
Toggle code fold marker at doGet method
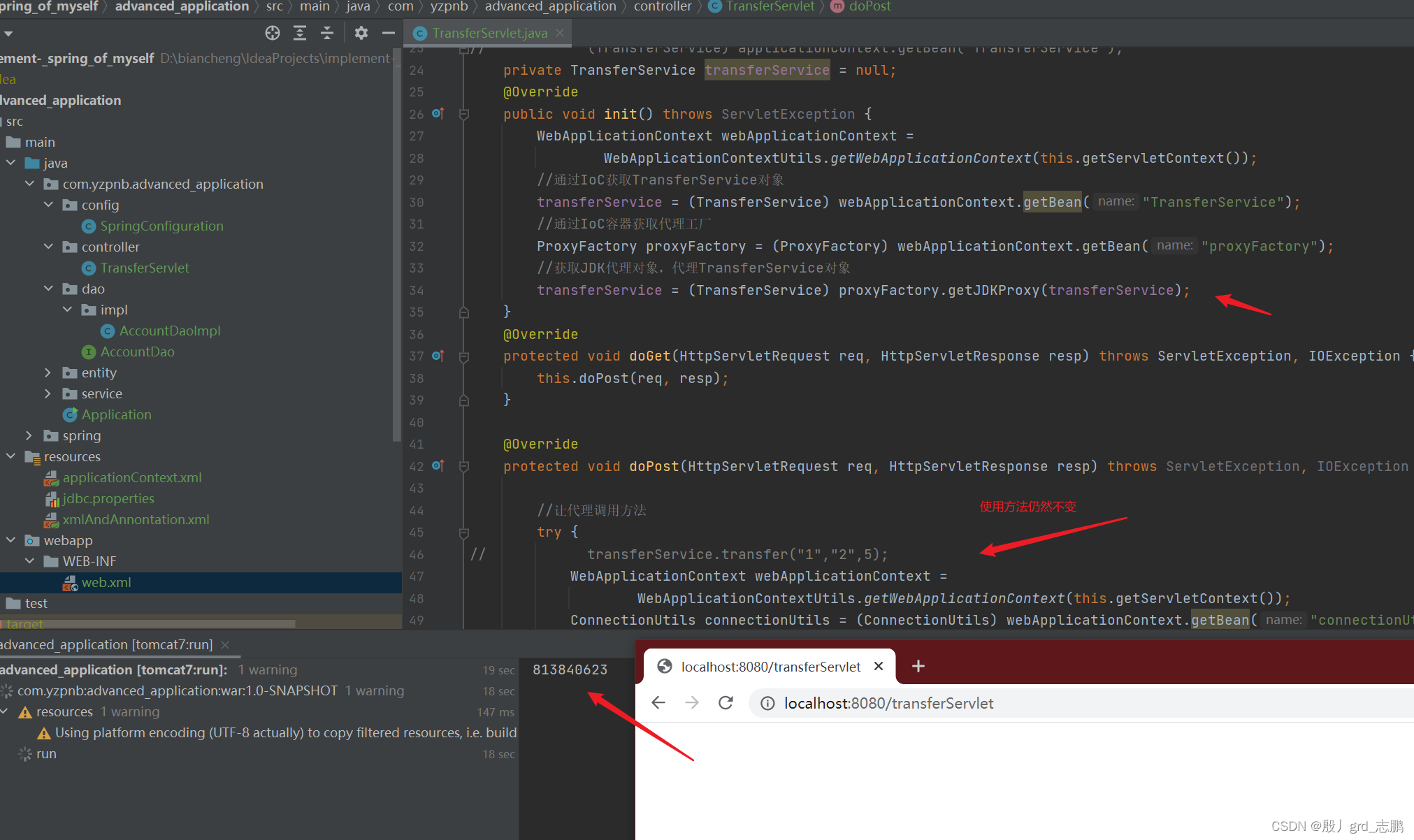pyautogui.click(x=463, y=356)
